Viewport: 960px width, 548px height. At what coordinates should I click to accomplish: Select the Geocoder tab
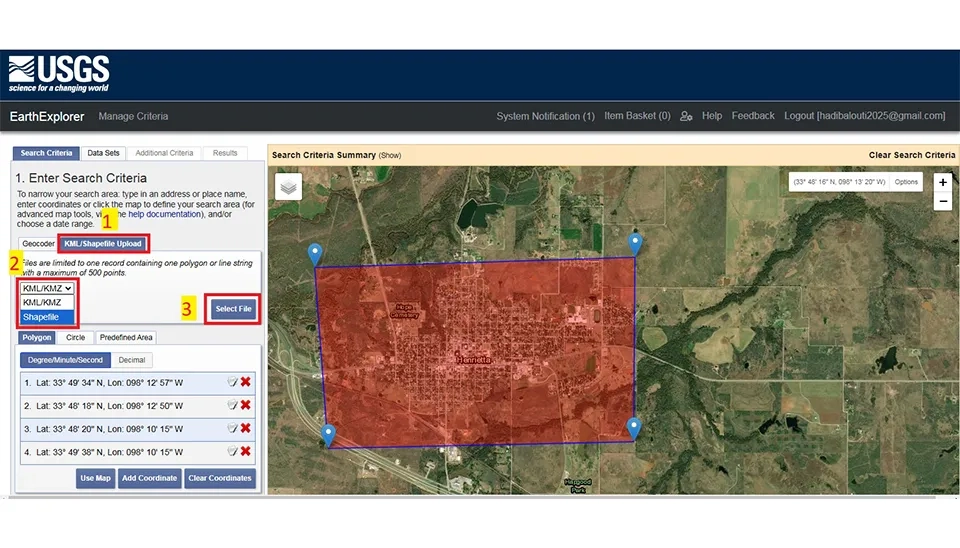(x=38, y=244)
